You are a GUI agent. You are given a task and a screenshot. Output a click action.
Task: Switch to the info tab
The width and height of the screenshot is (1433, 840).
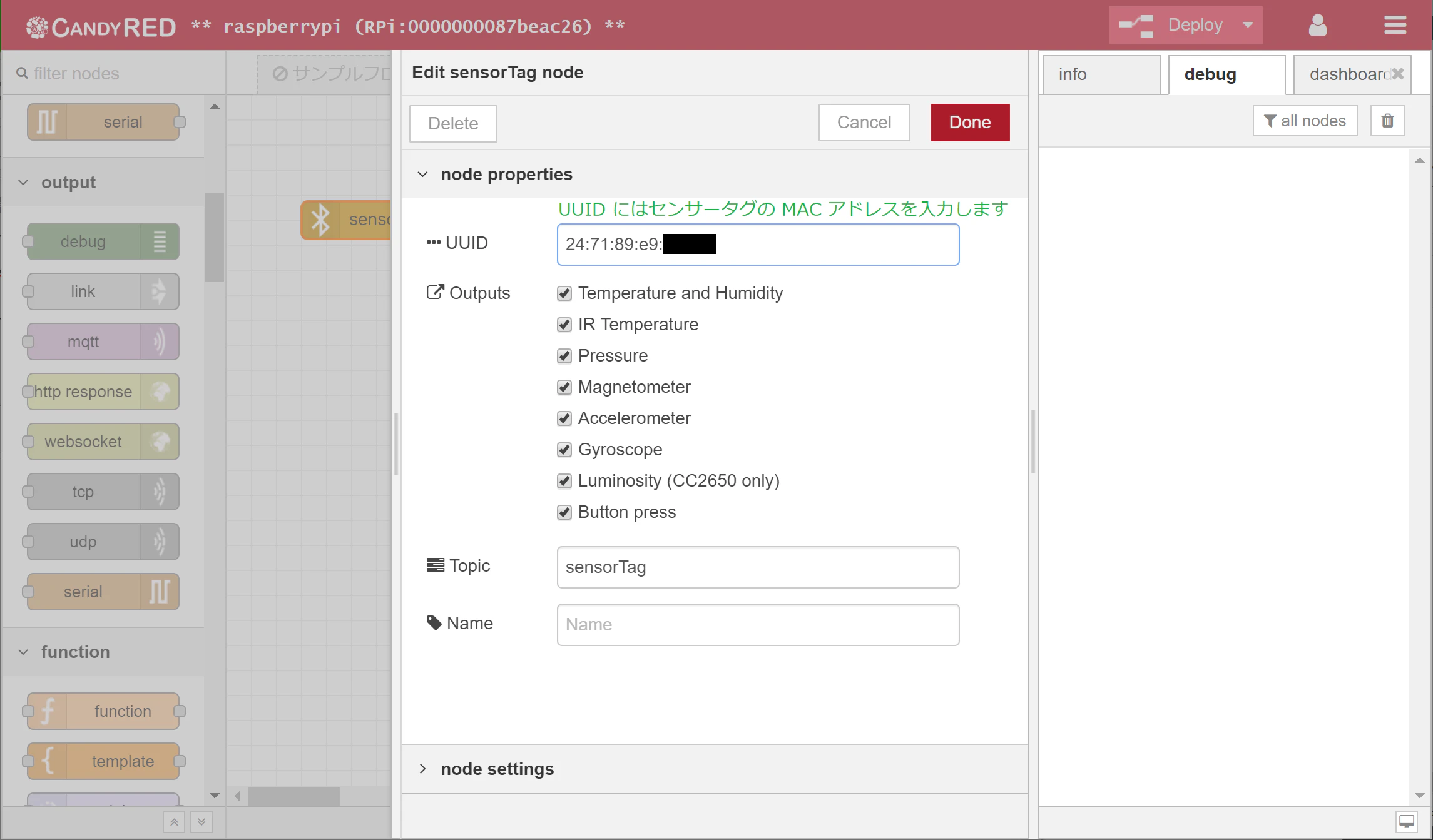pyautogui.click(x=1101, y=74)
